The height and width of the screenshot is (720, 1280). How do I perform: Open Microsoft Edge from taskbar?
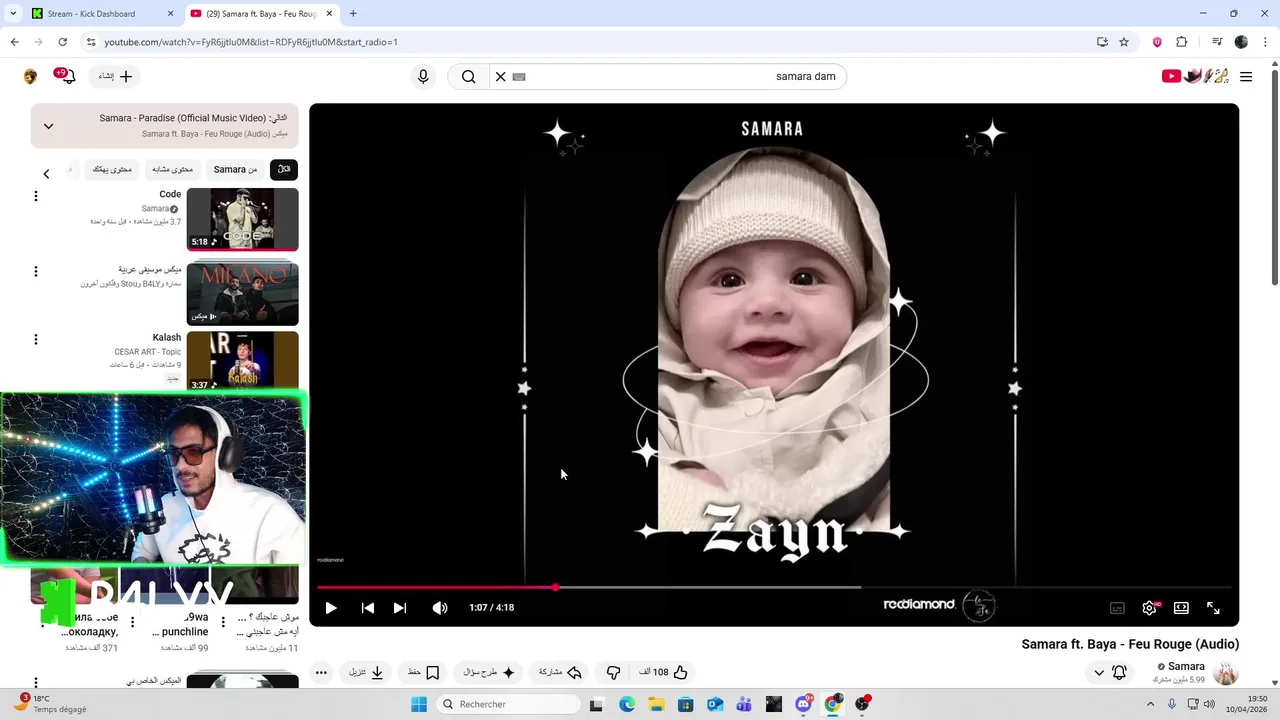coord(627,704)
